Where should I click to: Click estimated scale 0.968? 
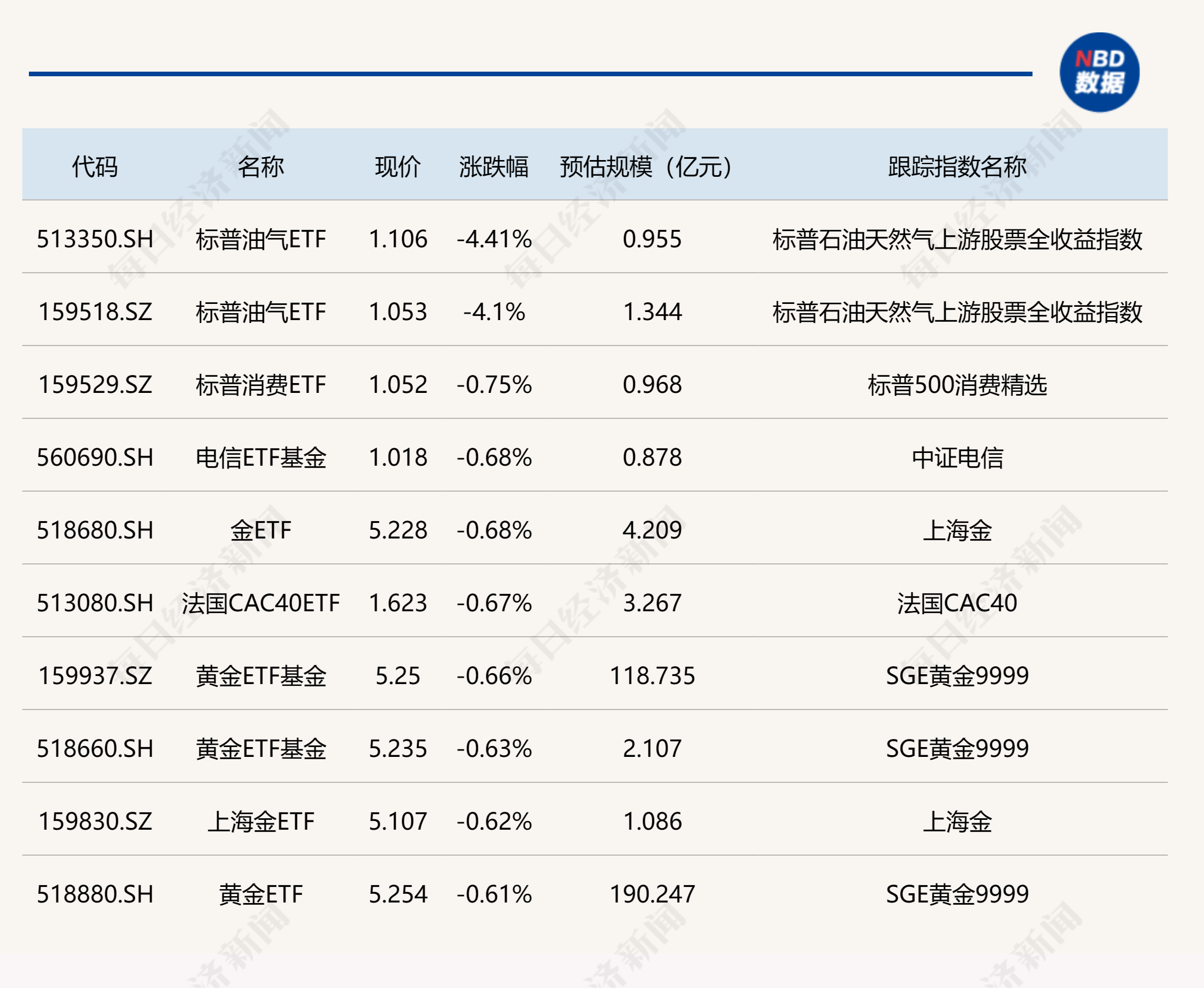(x=652, y=385)
